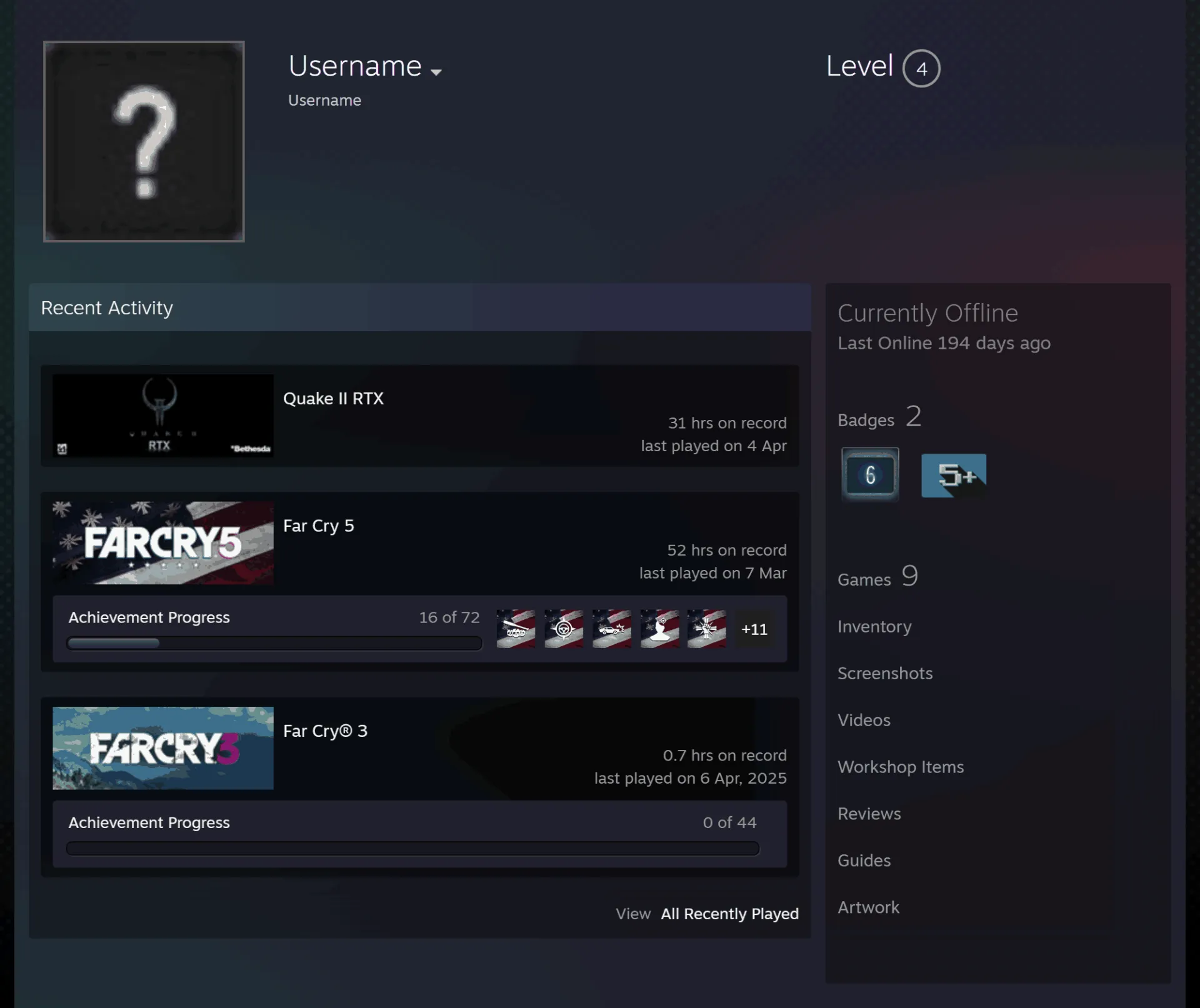View the Games count link

pyautogui.click(x=878, y=576)
